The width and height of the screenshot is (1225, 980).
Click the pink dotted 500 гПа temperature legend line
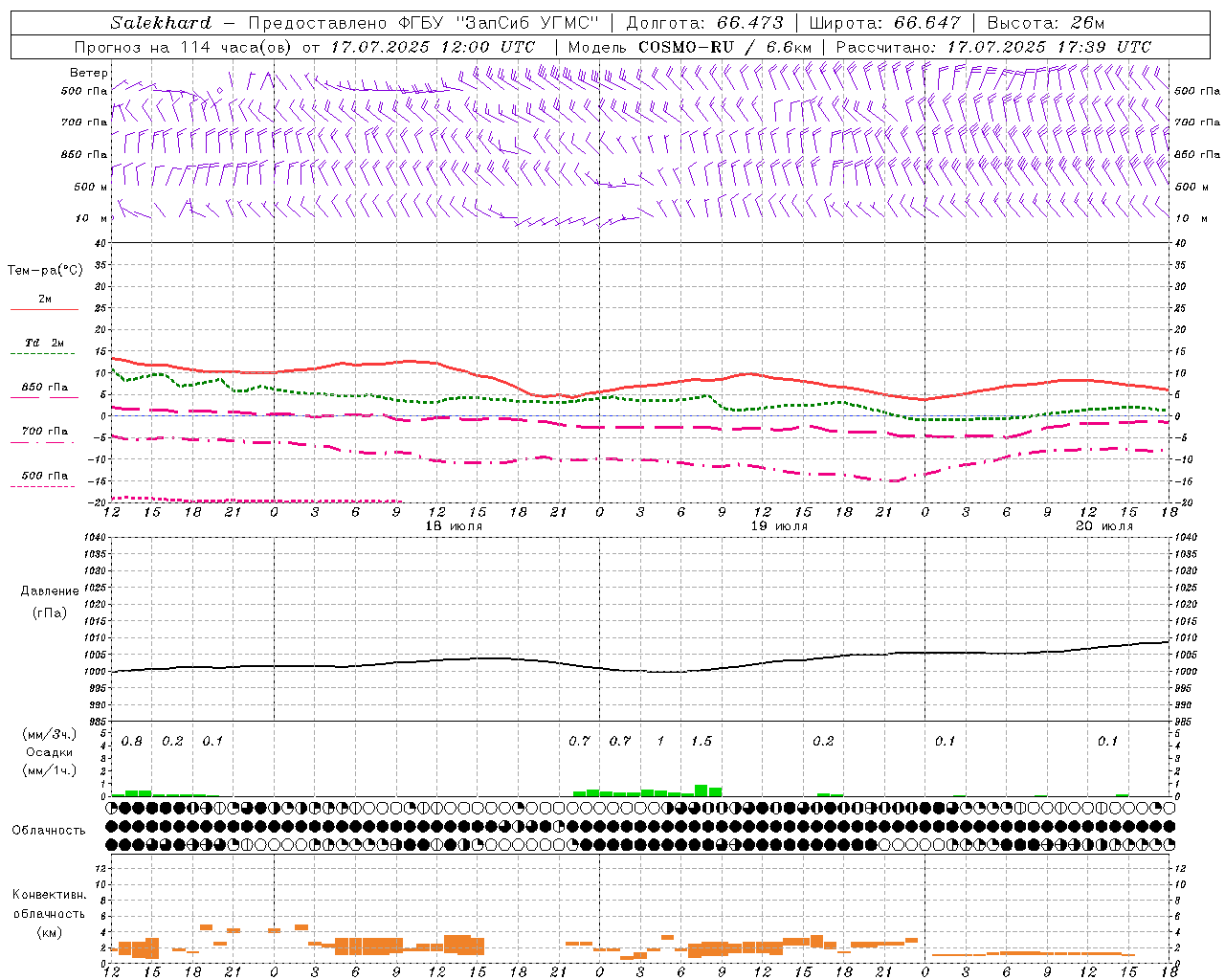(x=42, y=486)
